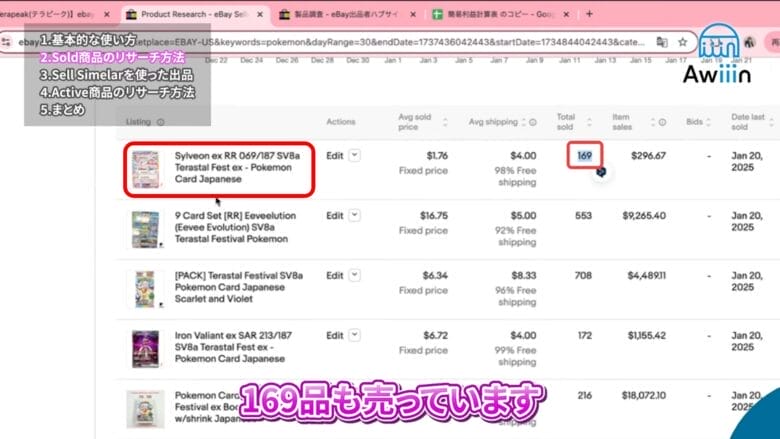The image size is (780, 439).
Task: Switch to the 簡易利益計算表 Google Sheets tab
Action: pos(500,14)
